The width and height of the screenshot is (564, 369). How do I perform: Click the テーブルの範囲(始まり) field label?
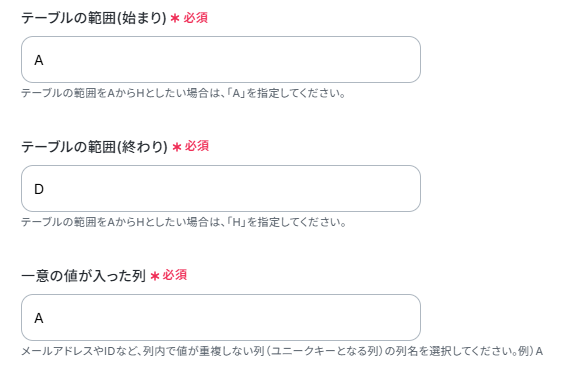tap(94, 18)
